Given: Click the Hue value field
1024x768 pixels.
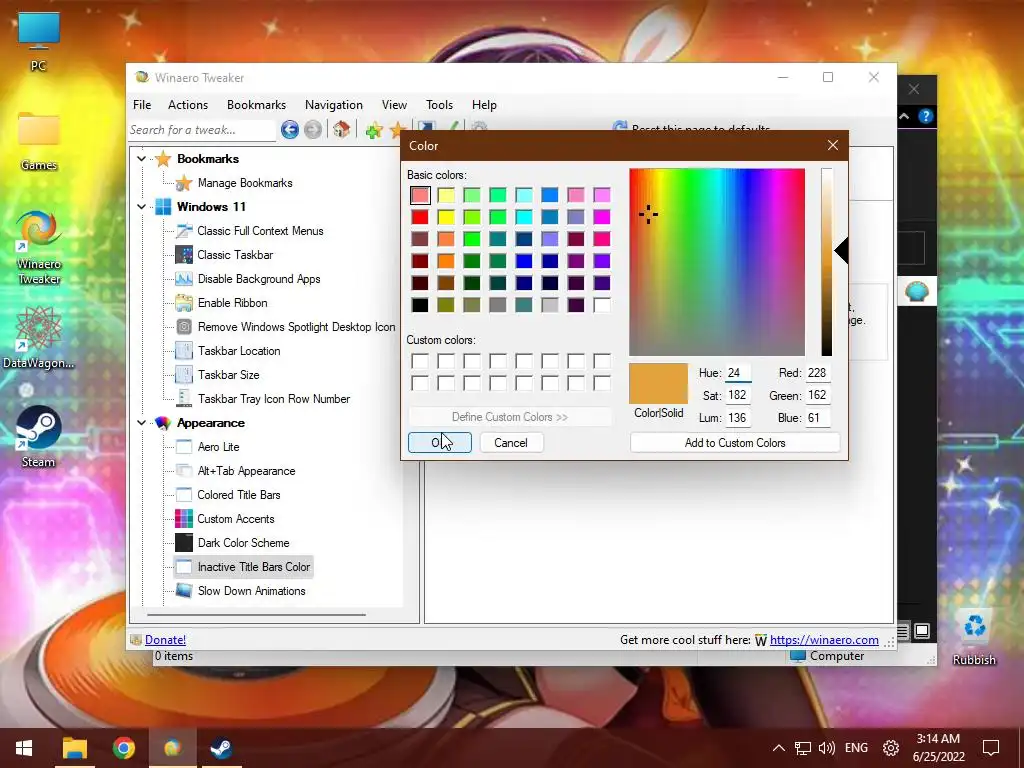Looking at the screenshot, I should point(738,373).
